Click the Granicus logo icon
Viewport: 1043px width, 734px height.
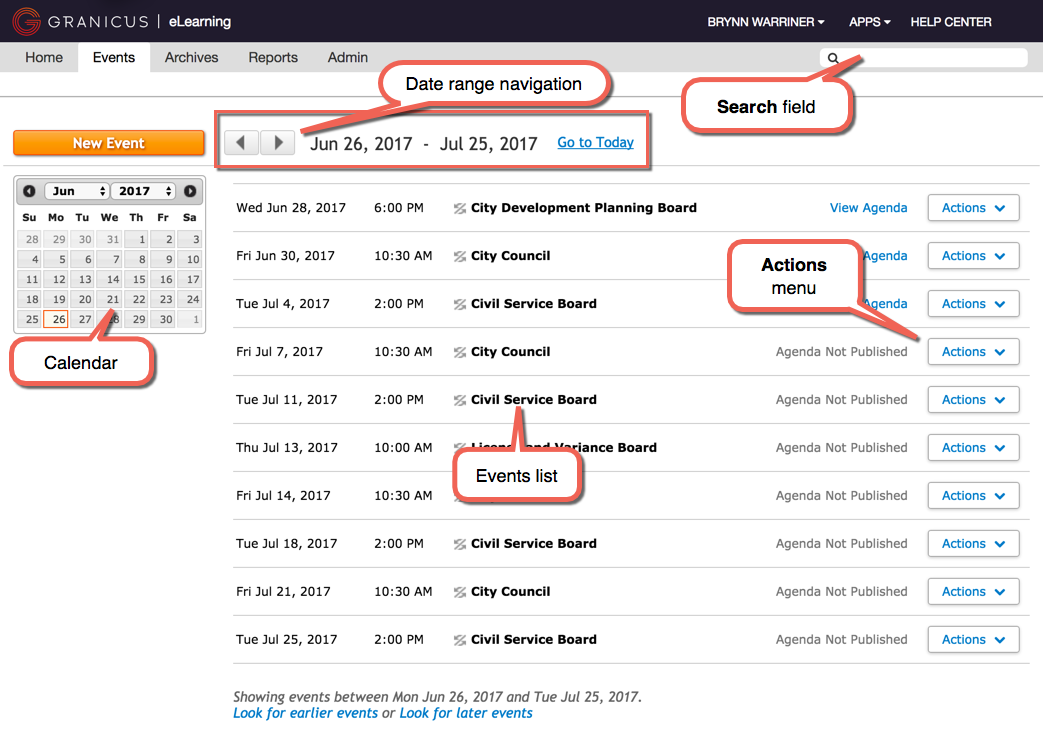(x=27, y=21)
